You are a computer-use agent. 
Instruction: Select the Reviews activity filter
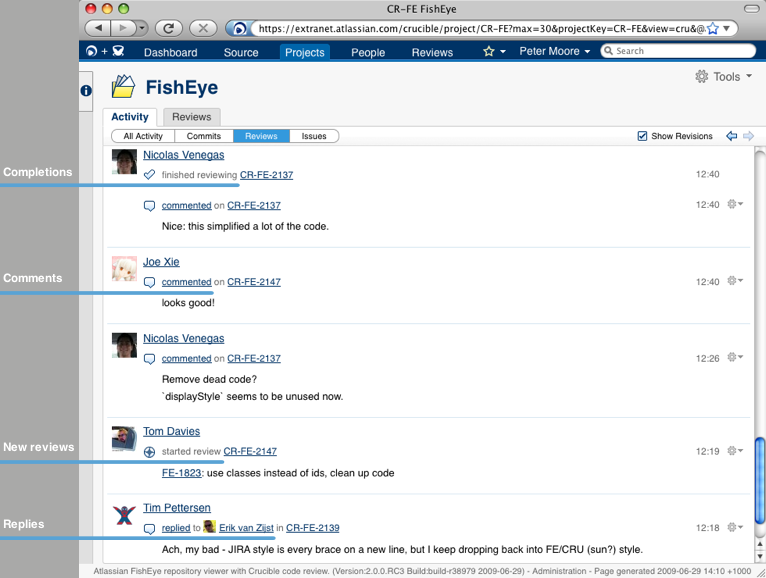pyautogui.click(x=261, y=136)
